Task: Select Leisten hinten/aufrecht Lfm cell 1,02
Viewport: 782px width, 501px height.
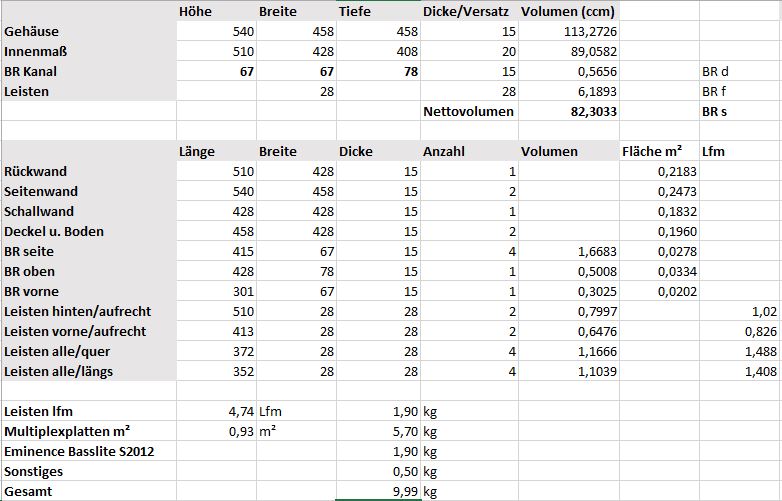Action: (741, 311)
